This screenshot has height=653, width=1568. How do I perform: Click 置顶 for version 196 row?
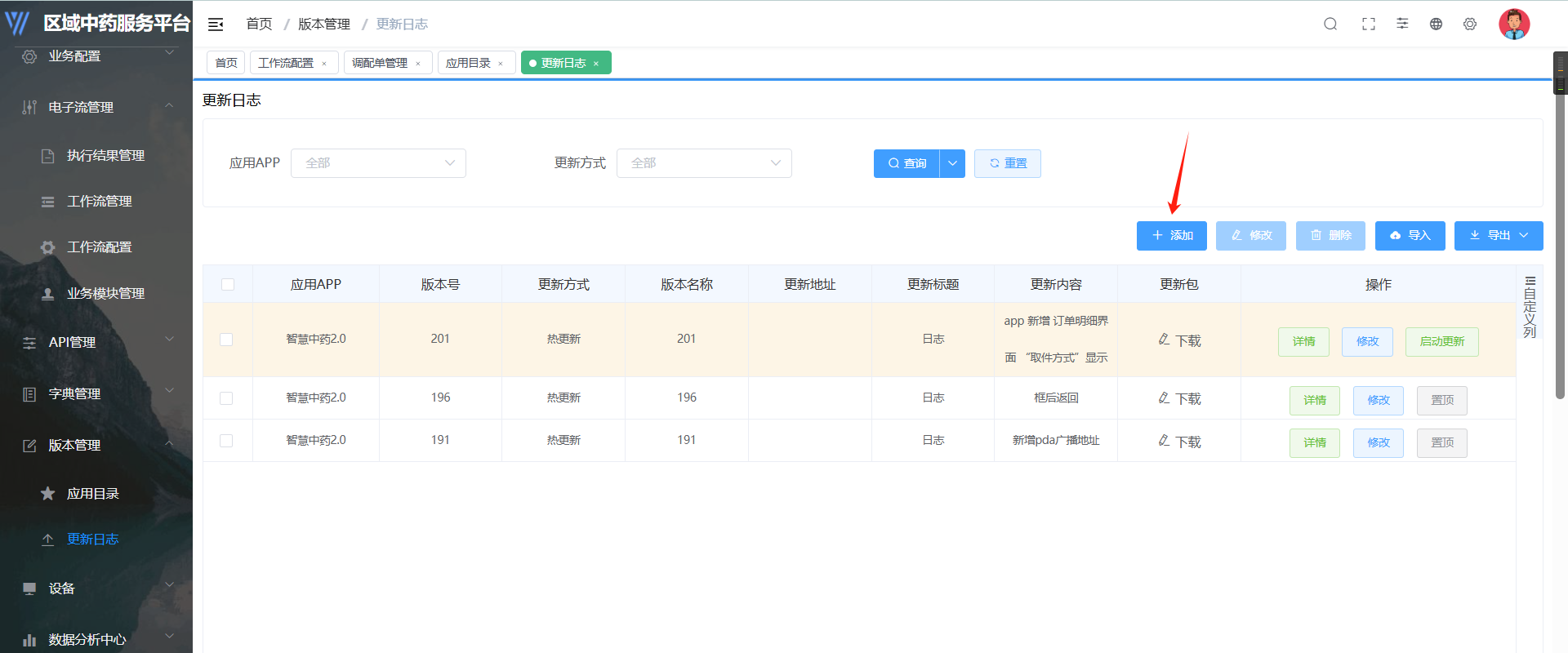(x=1442, y=400)
